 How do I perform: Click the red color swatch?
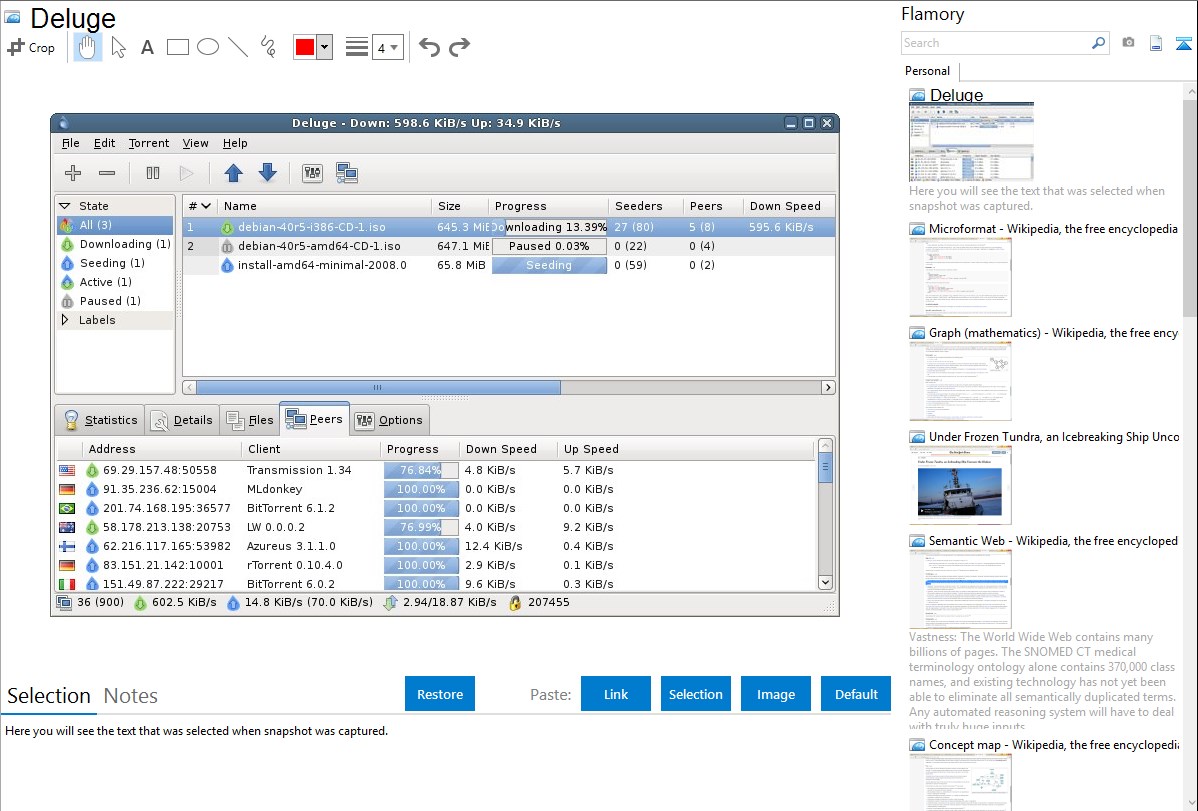click(x=305, y=47)
